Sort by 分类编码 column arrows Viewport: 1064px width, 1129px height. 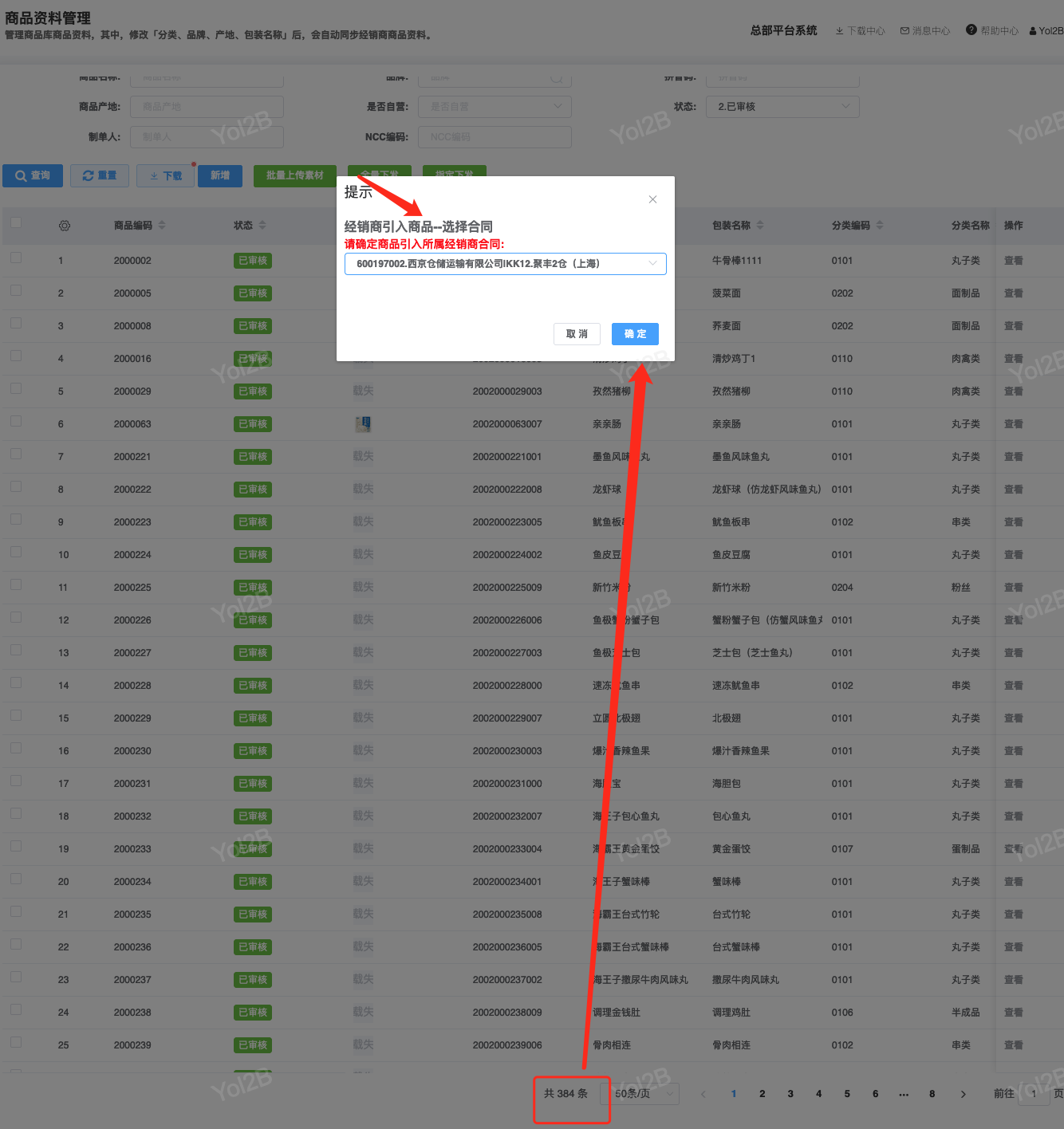pos(880,226)
